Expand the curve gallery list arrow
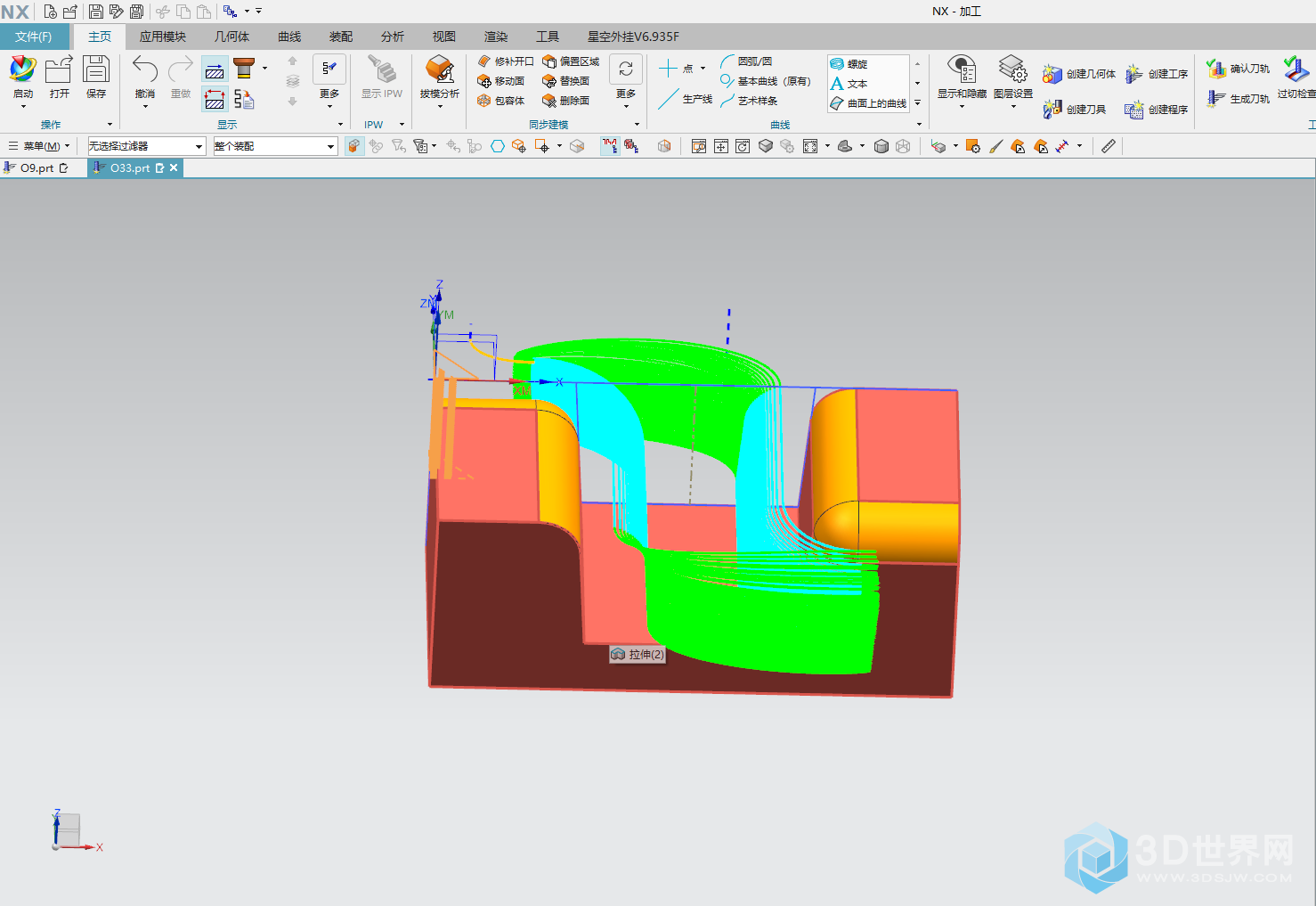This screenshot has width=1316, height=906. (x=918, y=103)
